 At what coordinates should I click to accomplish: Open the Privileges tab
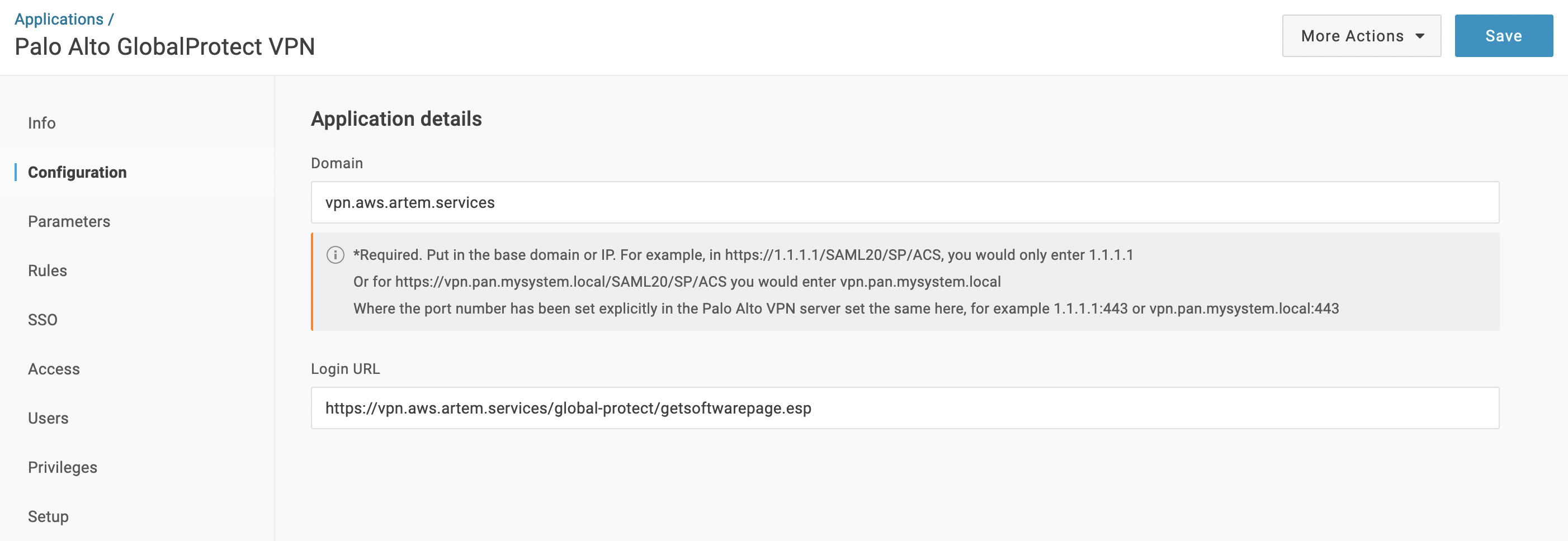63,467
